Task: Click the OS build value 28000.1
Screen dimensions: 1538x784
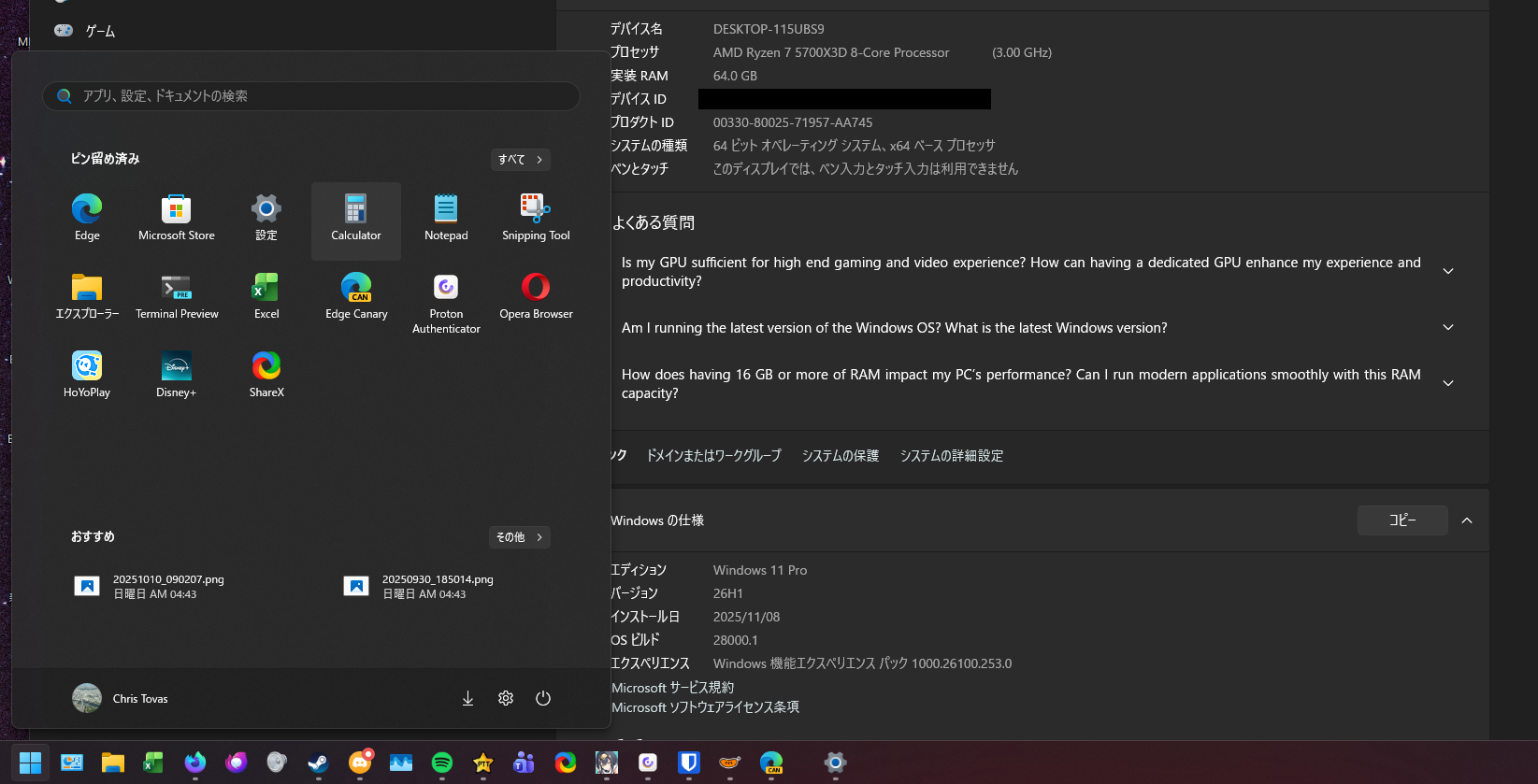Action: [736, 640]
